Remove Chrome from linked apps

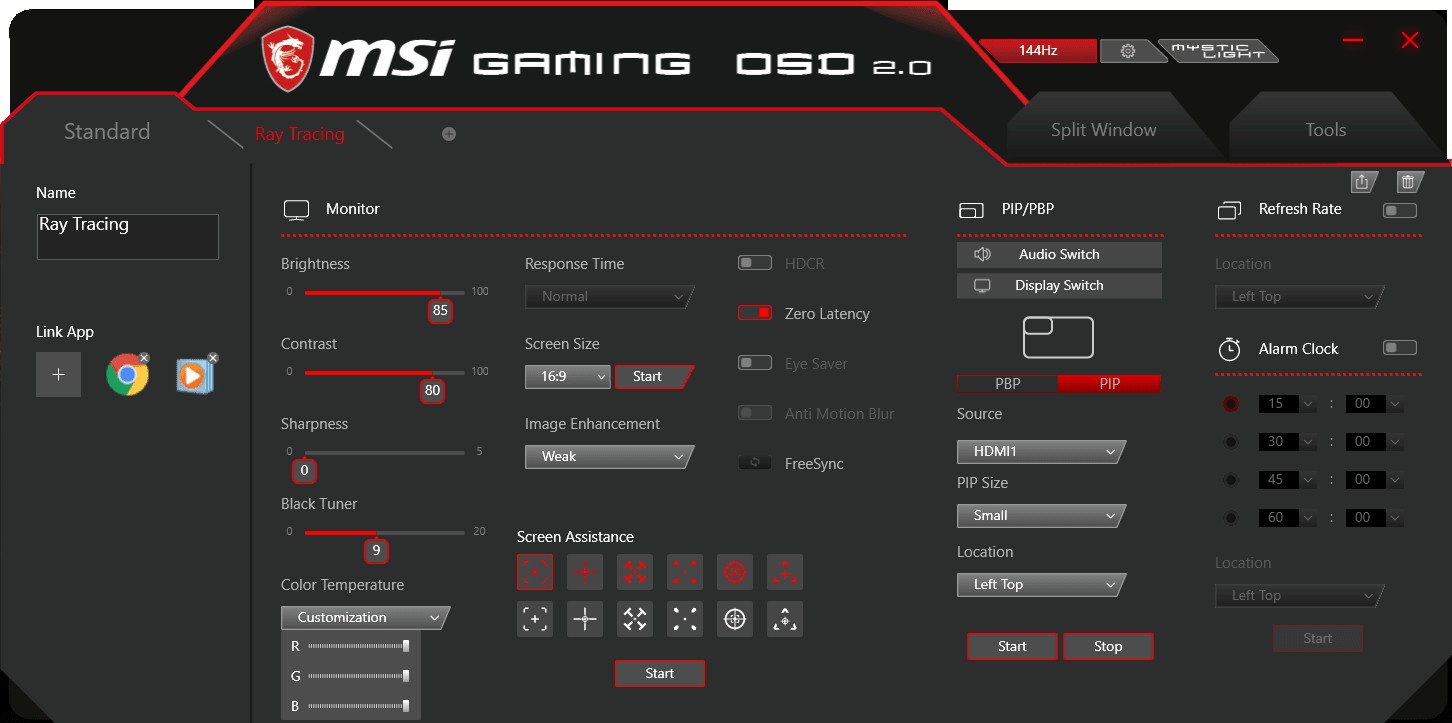click(144, 357)
